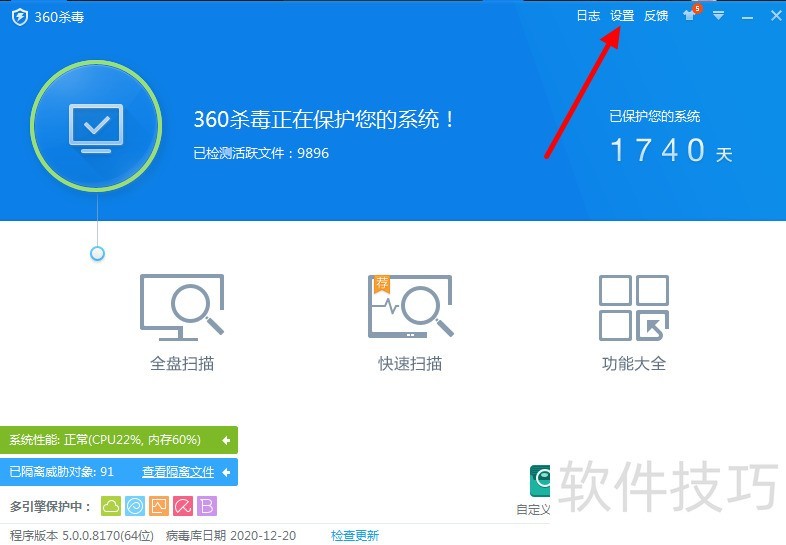This screenshot has width=786, height=545.
Task: Click the 查看隔离文件 link
Action: click(x=178, y=472)
